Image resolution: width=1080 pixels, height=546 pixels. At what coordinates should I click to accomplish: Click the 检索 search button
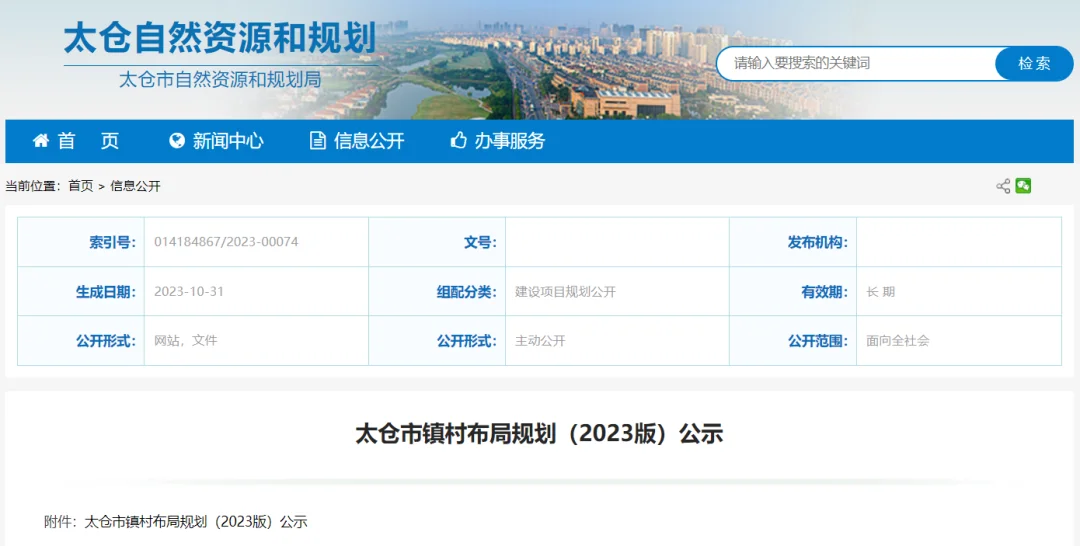tap(1034, 63)
